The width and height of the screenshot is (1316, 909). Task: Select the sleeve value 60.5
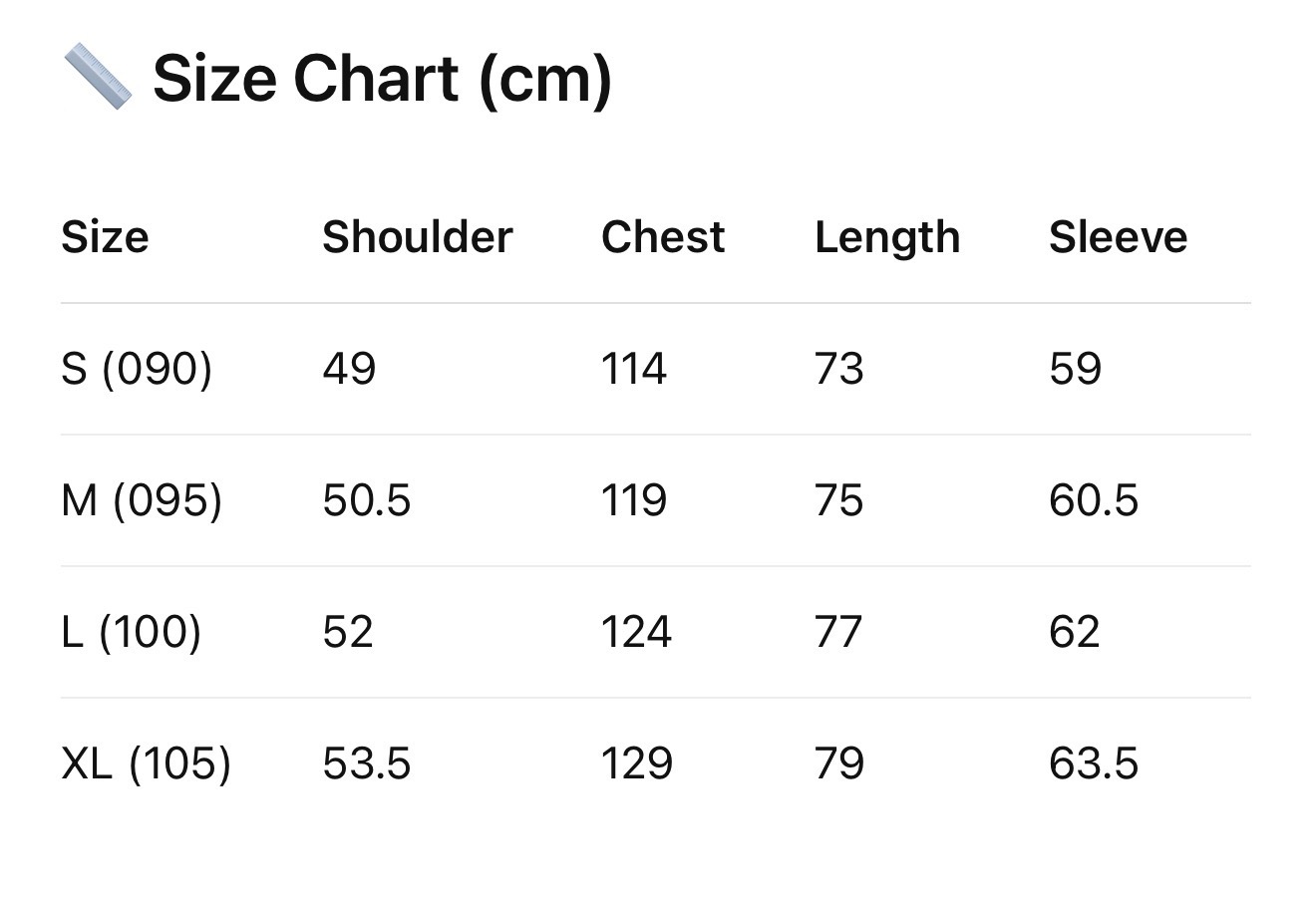click(1093, 500)
